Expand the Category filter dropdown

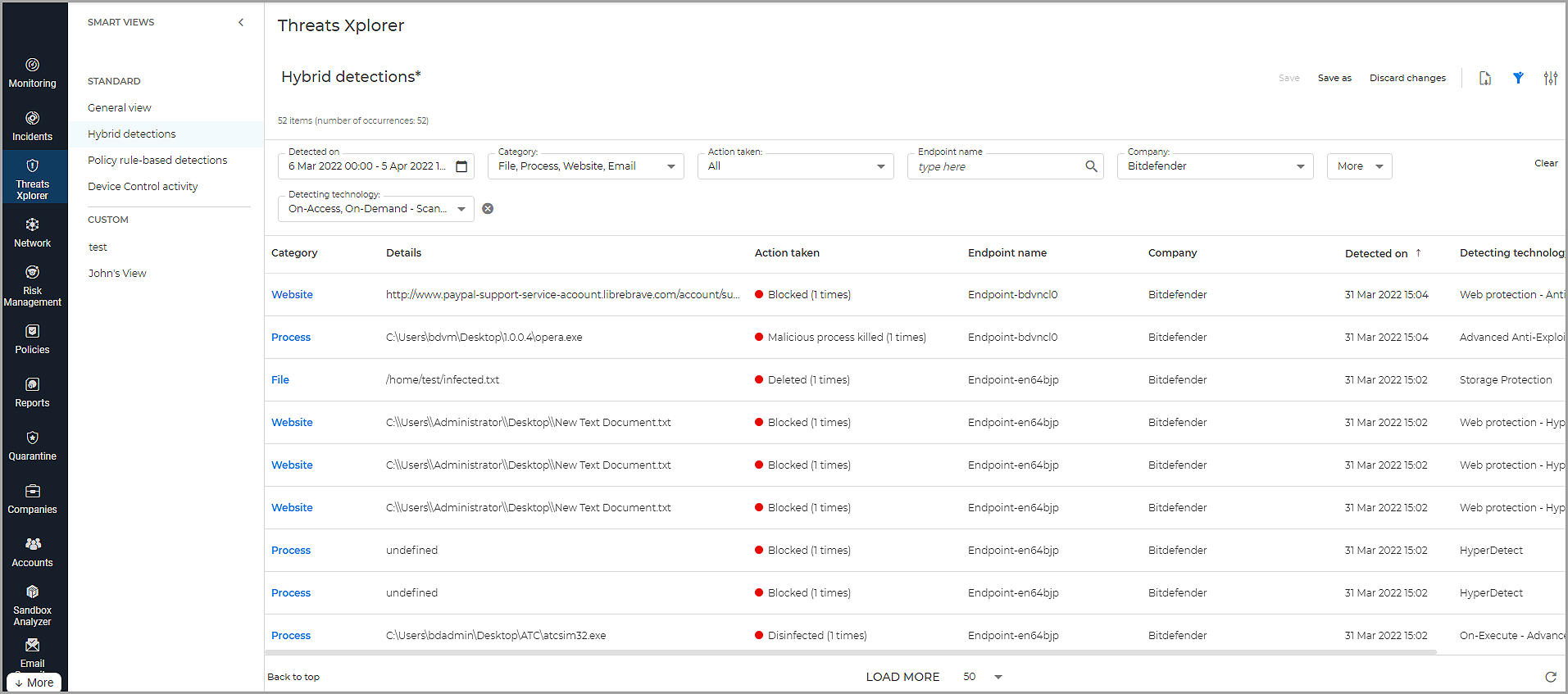point(670,166)
